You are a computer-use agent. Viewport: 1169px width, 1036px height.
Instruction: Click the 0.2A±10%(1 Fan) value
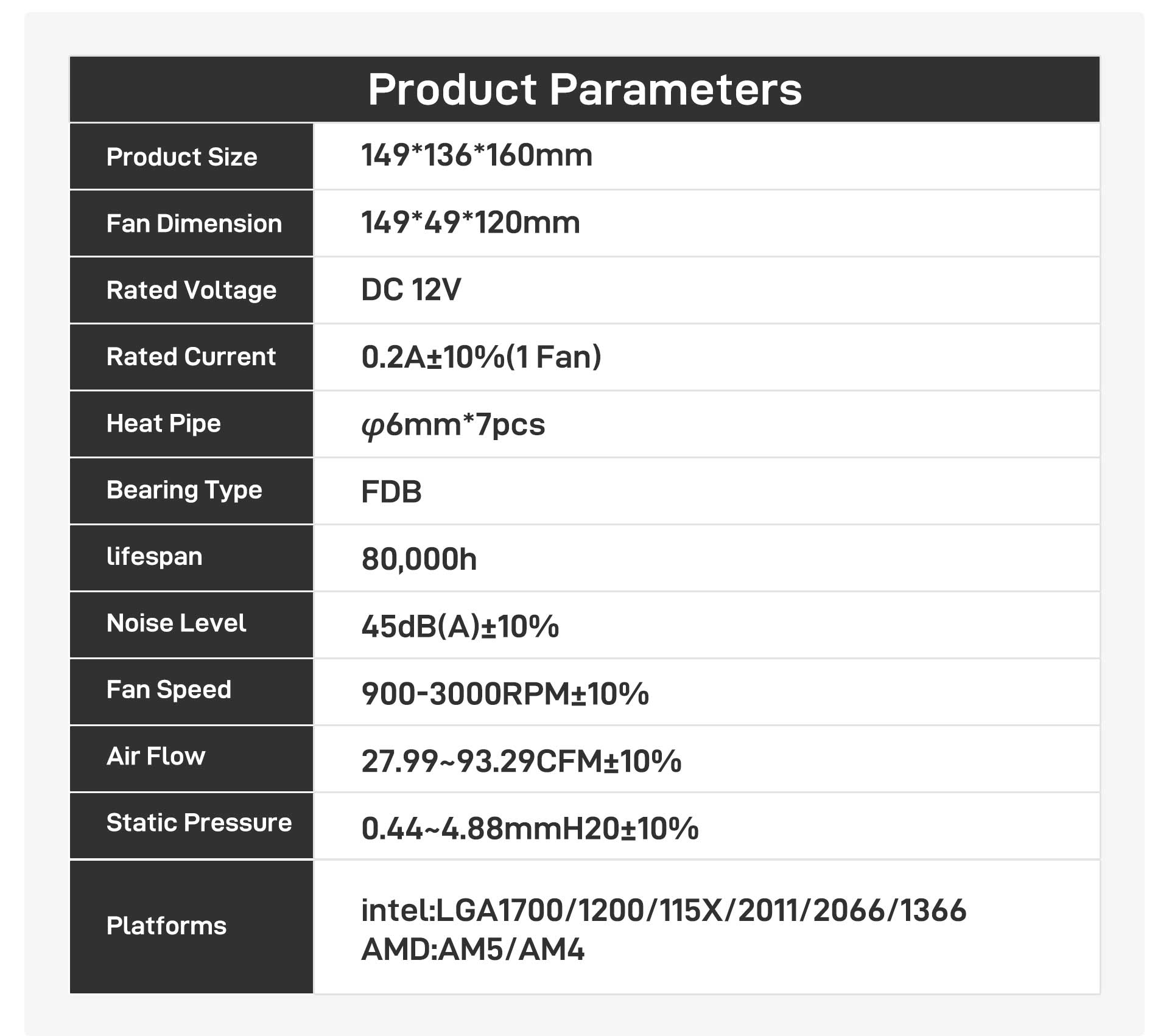(481, 357)
